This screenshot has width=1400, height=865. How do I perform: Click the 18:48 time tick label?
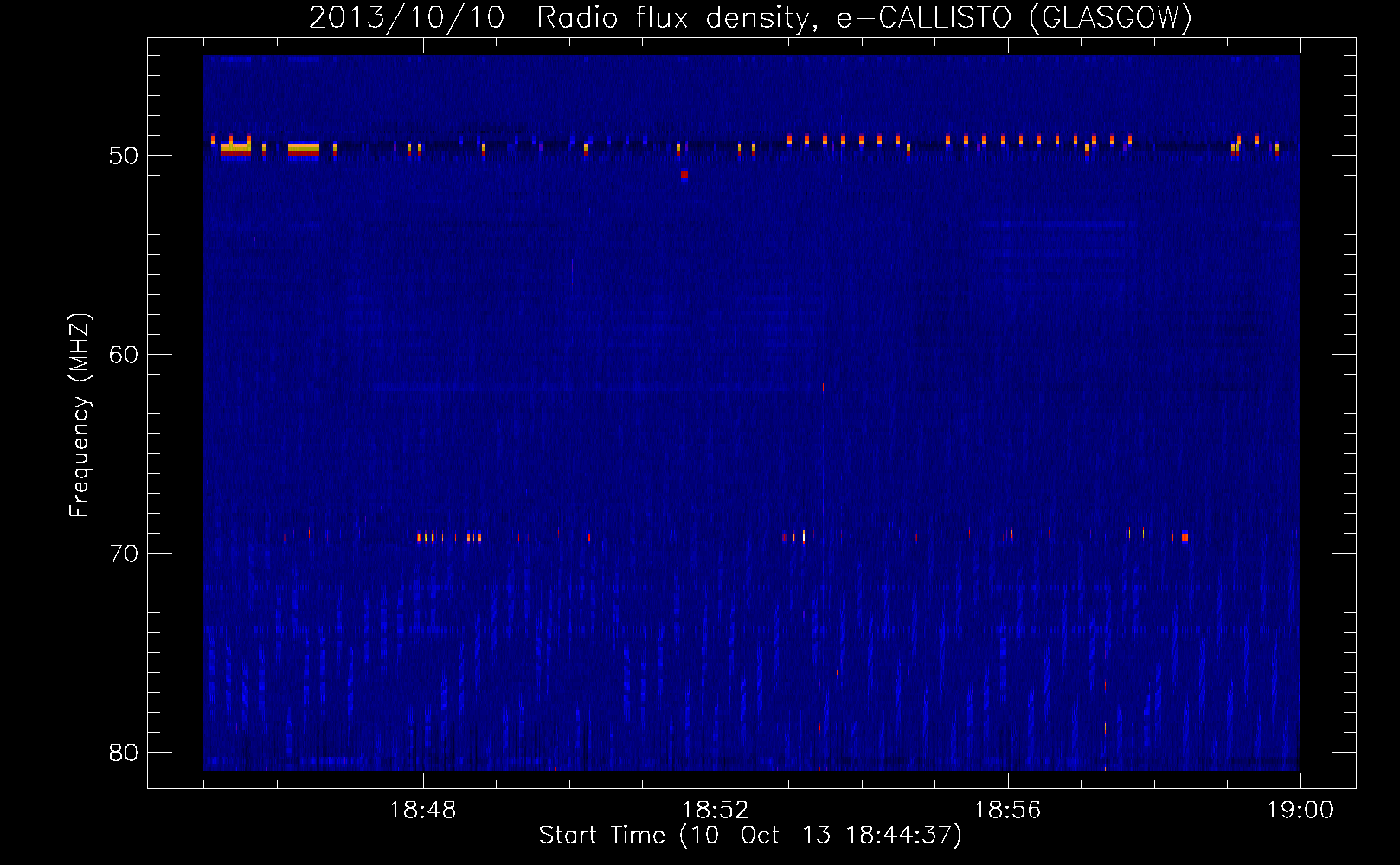[423, 811]
